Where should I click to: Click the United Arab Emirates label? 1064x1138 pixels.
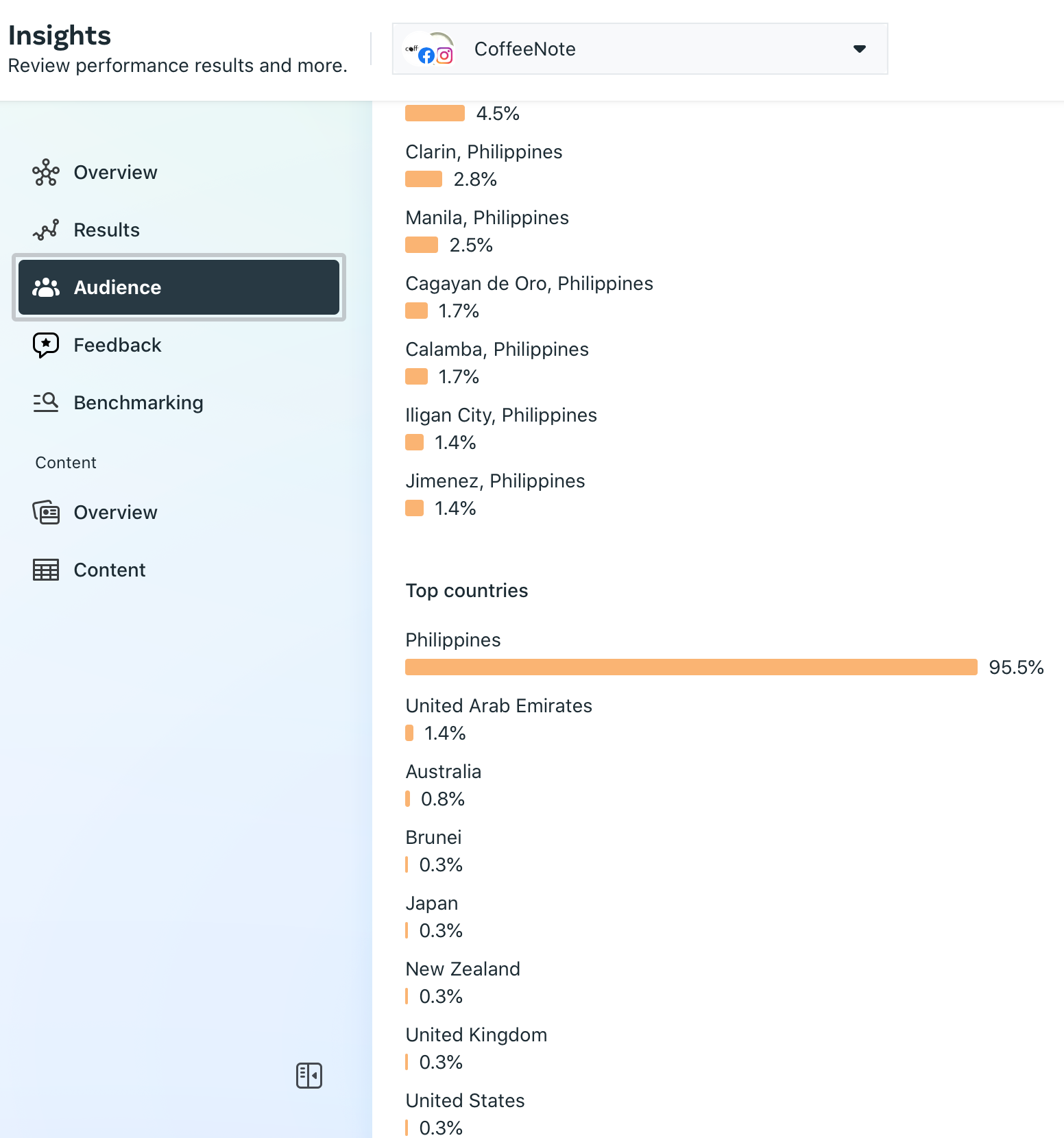tap(498, 705)
